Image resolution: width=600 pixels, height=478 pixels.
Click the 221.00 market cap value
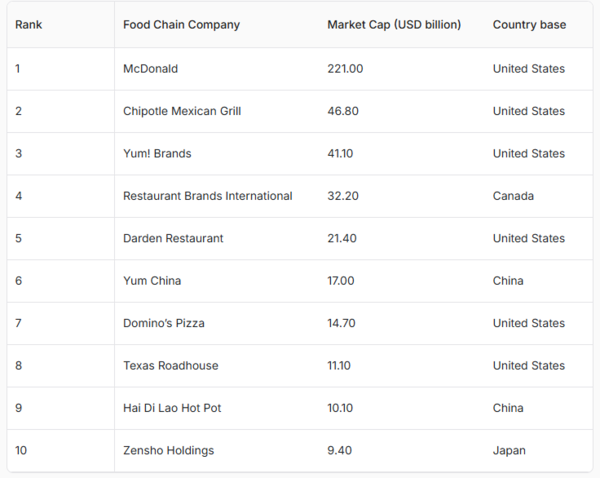coord(345,69)
